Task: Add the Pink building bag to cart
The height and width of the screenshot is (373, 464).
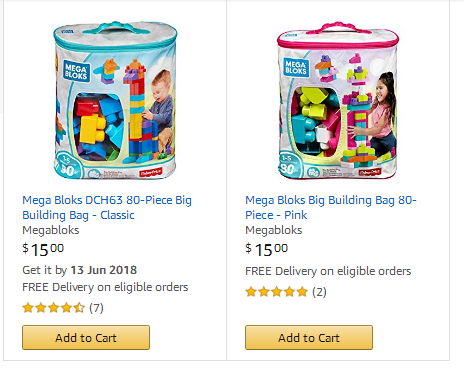Action: 309,338
